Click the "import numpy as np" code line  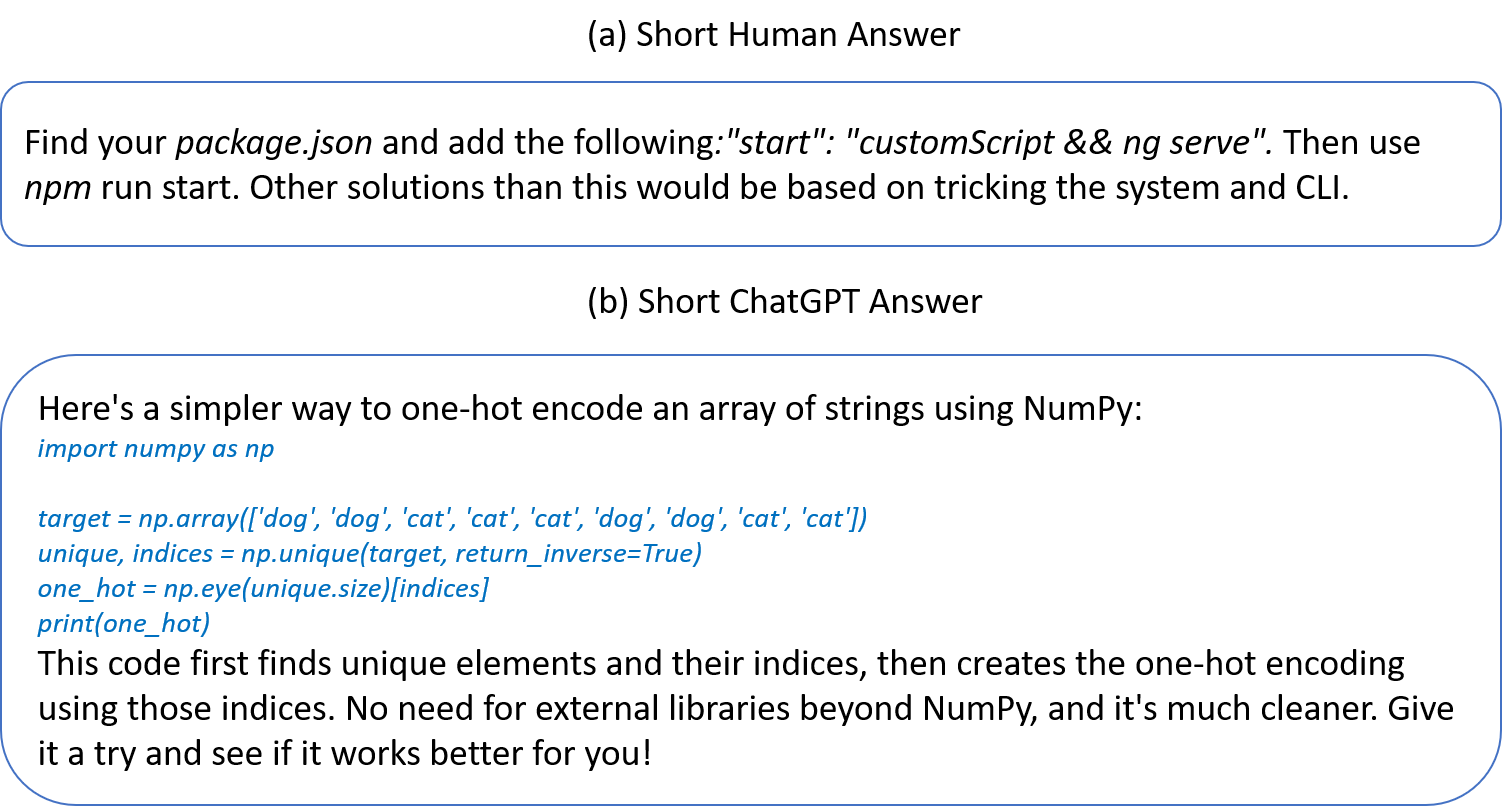(x=155, y=448)
